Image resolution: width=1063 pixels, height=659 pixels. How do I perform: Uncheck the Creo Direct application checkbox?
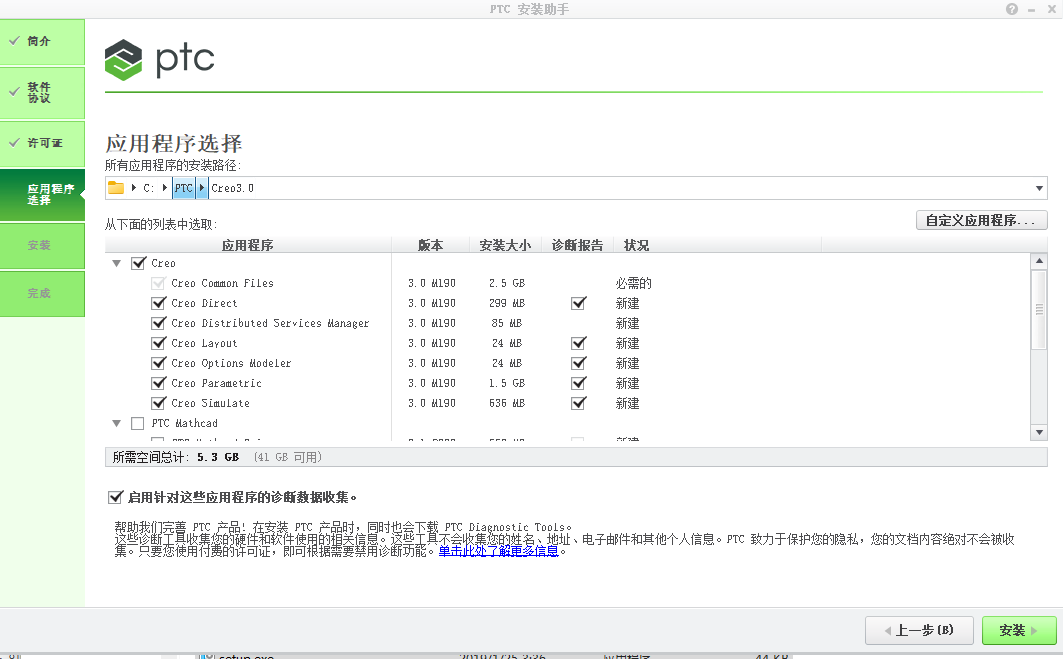[159, 303]
